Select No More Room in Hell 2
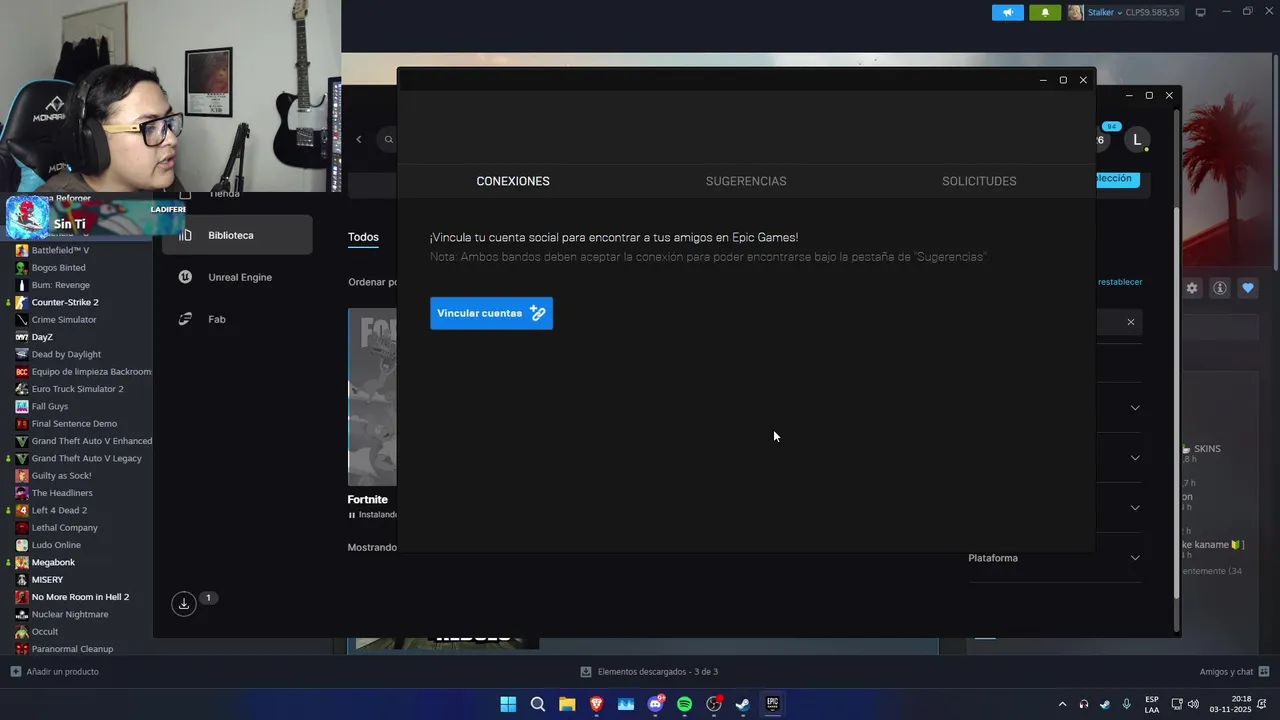 pyautogui.click(x=80, y=597)
